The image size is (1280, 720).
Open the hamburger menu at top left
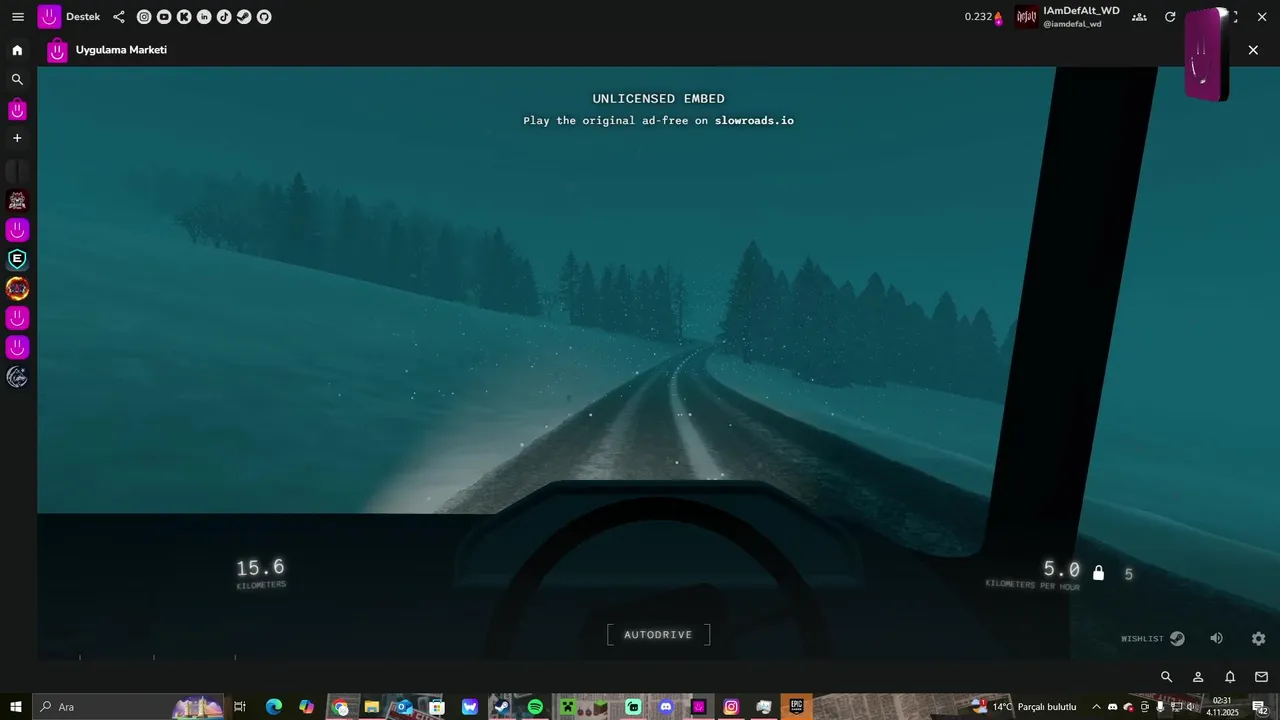click(18, 17)
